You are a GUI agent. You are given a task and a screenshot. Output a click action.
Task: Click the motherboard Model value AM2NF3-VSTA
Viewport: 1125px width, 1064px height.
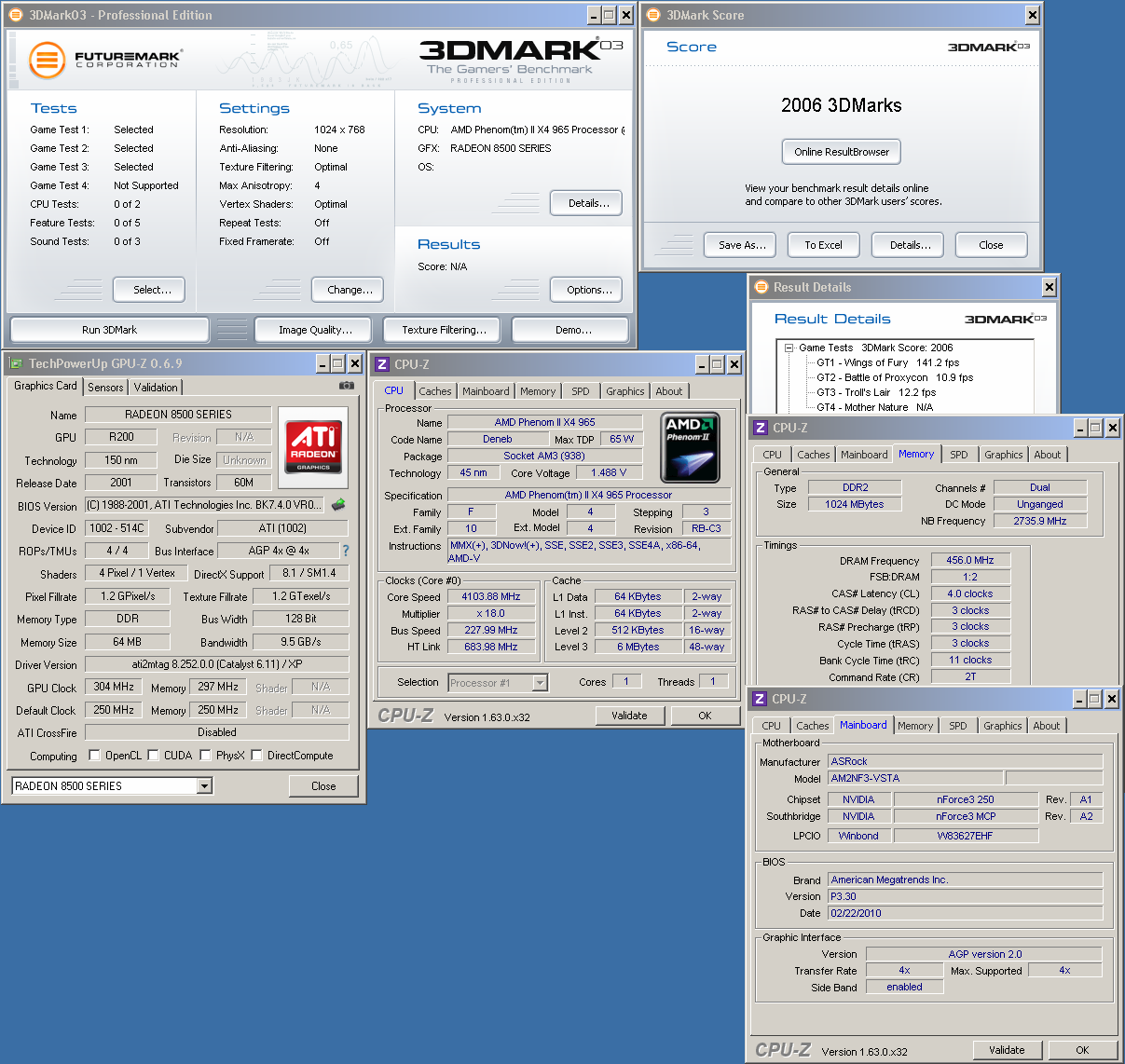pos(915,778)
